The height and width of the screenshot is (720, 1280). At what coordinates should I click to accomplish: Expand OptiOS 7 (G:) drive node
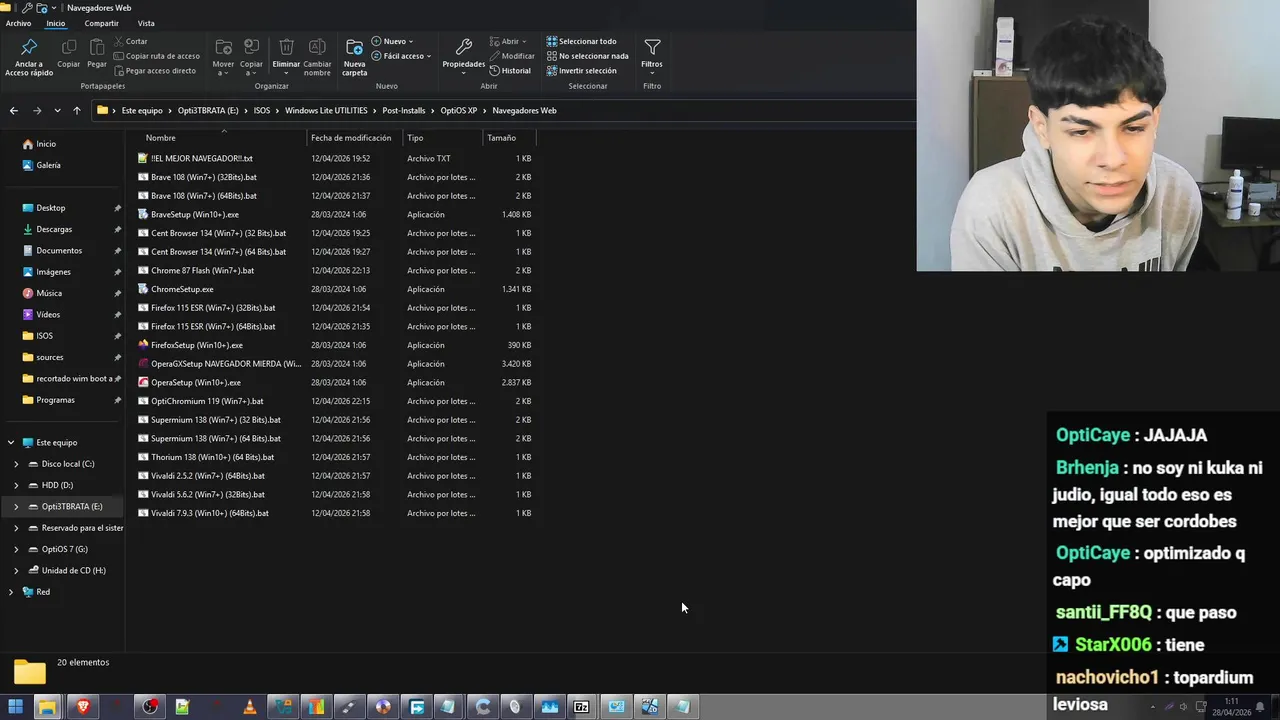(16, 549)
